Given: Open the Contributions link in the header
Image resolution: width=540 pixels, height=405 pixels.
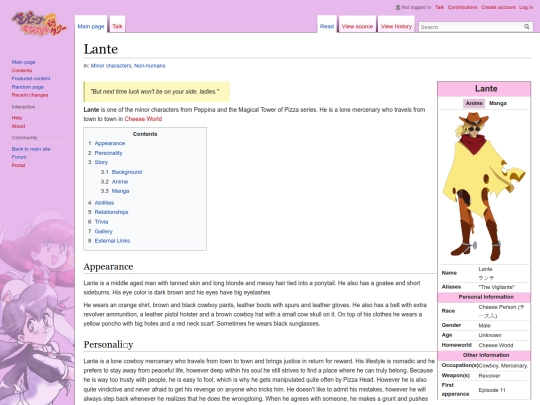Looking at the screenshot, I should point(463,7).
